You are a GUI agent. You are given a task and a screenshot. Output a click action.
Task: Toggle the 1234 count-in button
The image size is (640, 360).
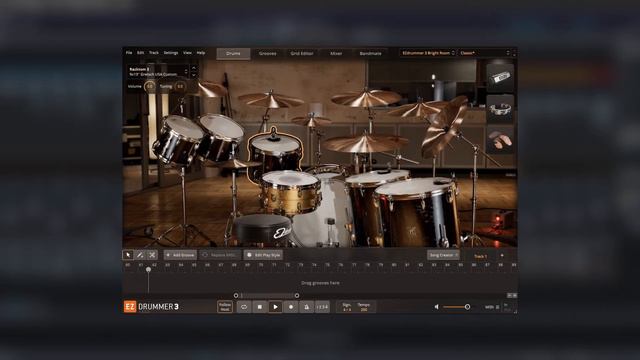click(x=322, y=307)
